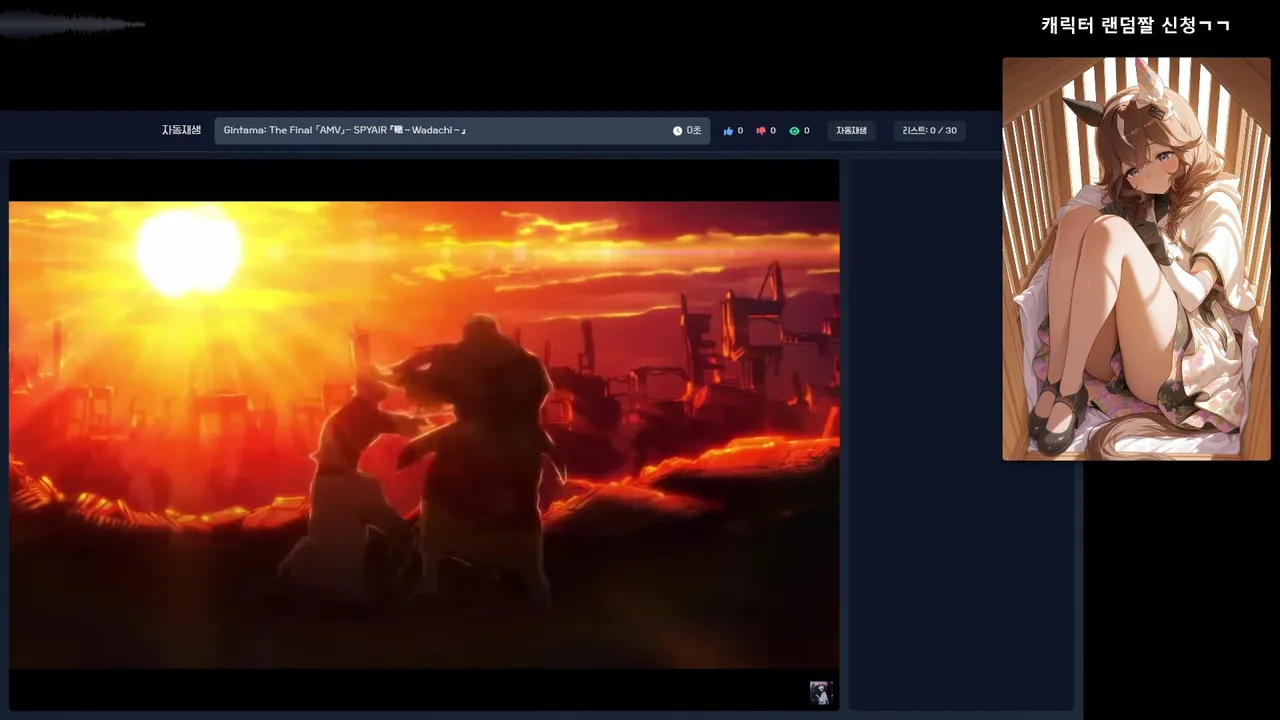Image resolution: width=1280 pixels, height=720 pixels.
Task: Click the thumbs-up like icon
Action: [x=728, y=131]
